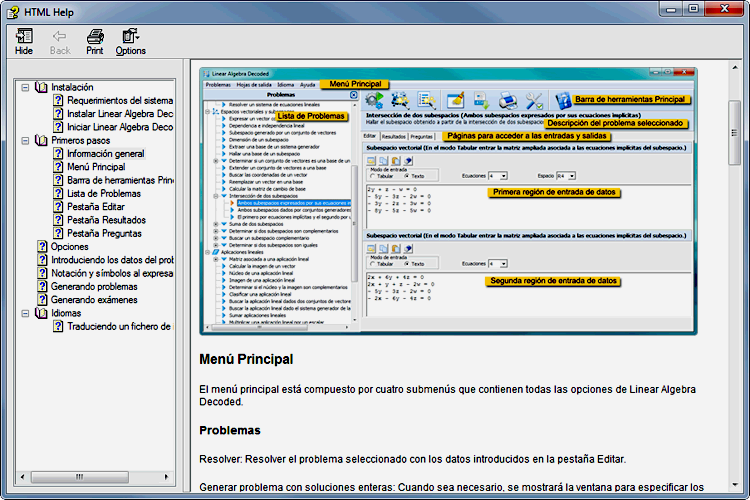Click the content pane vertical scrollbar thumb

tap(734, 133)
